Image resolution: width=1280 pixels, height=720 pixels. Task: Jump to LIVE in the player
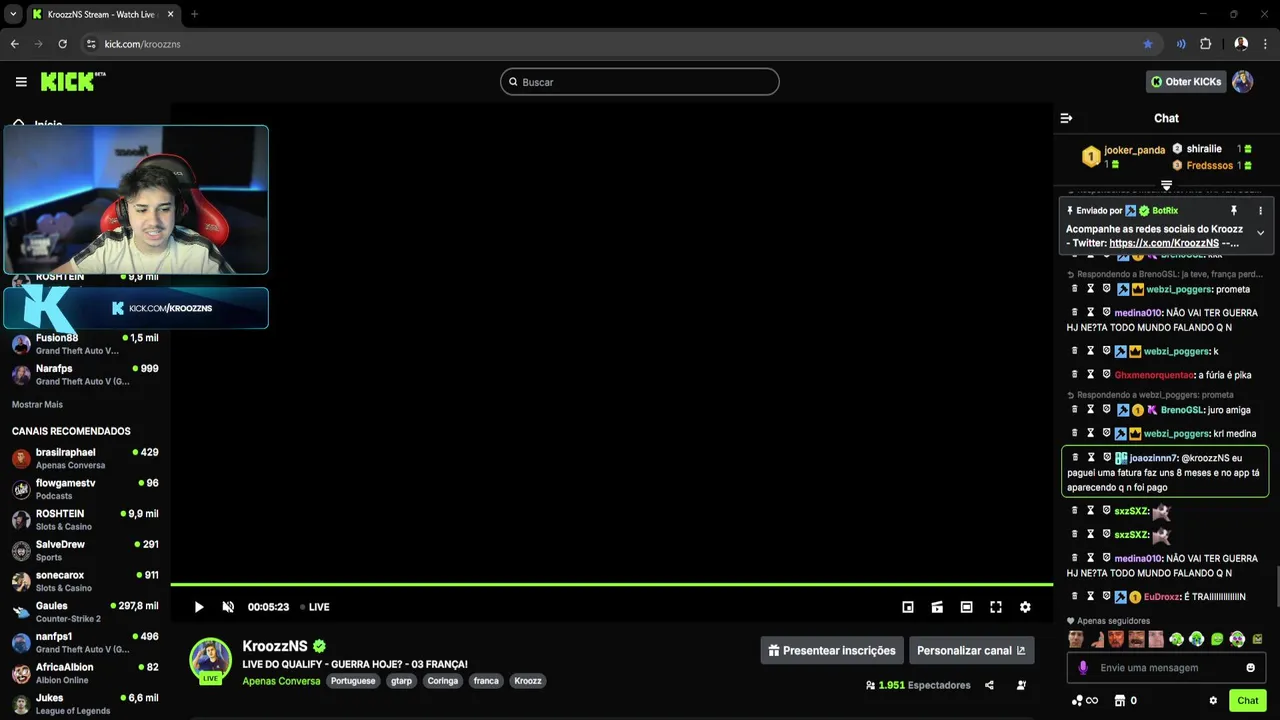[315, 607]
